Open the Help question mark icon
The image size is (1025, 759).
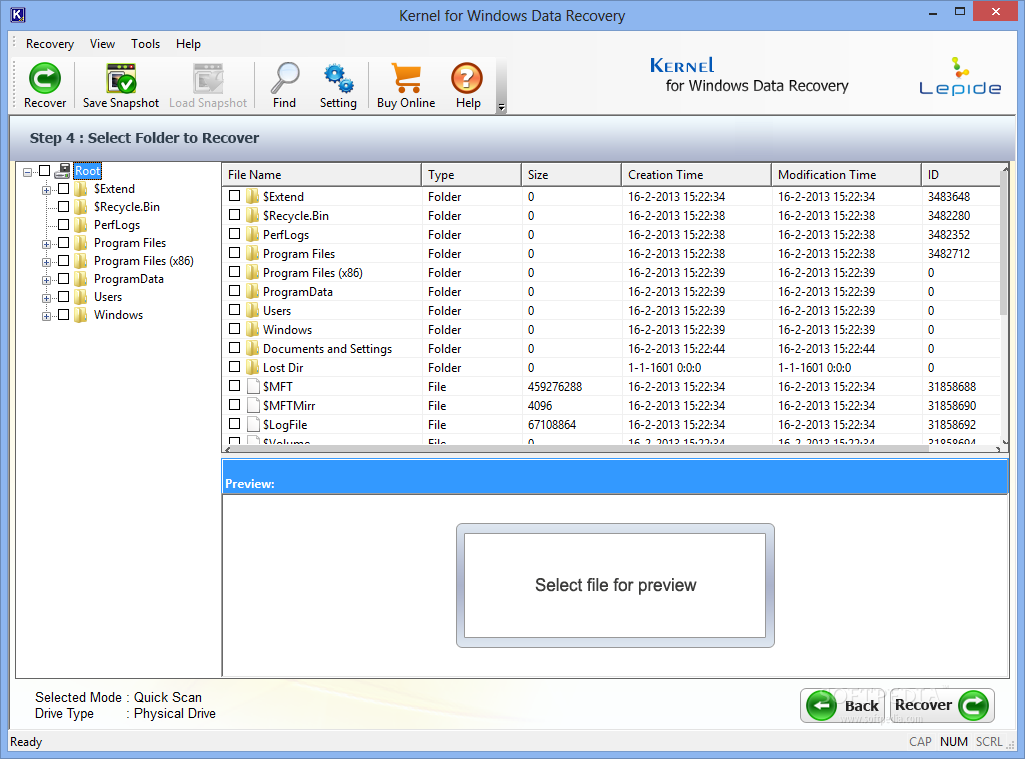coord(467,79)
